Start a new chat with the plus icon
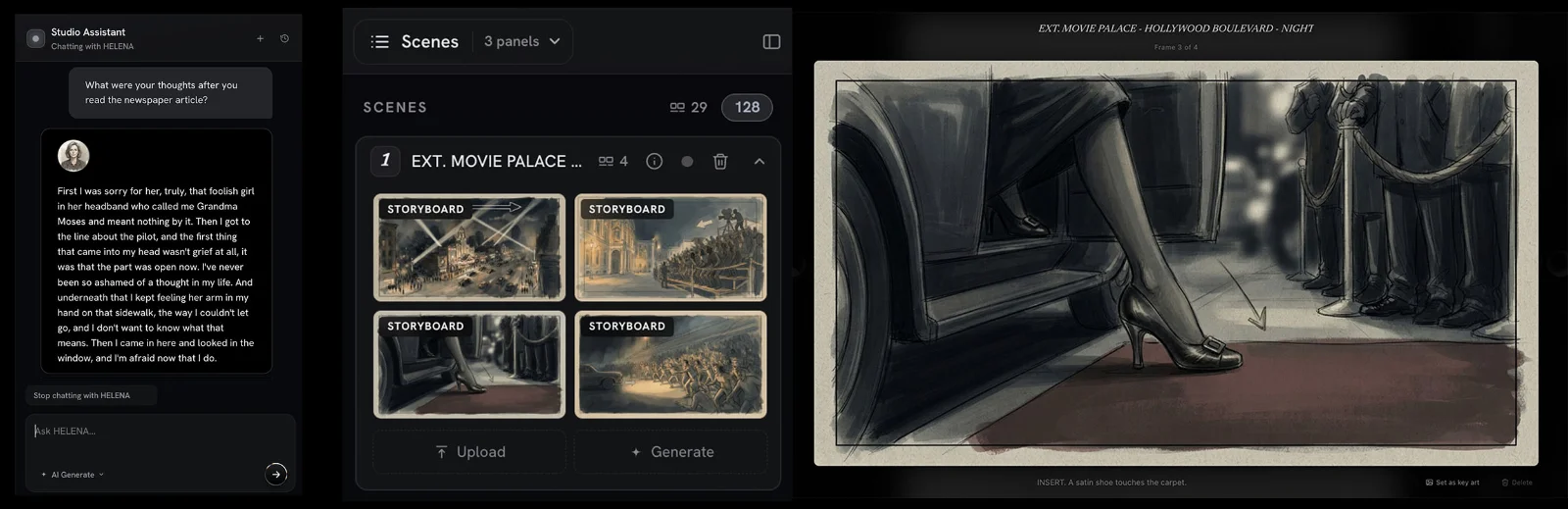Screen dimensions: 1568x509 (260, 38)
